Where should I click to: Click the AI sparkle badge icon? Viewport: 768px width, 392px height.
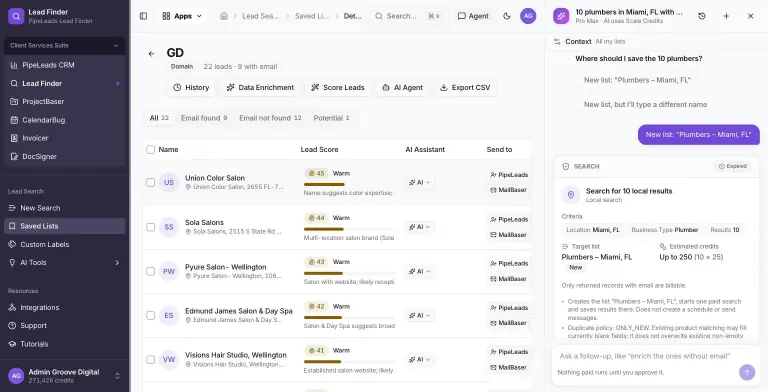561,16
